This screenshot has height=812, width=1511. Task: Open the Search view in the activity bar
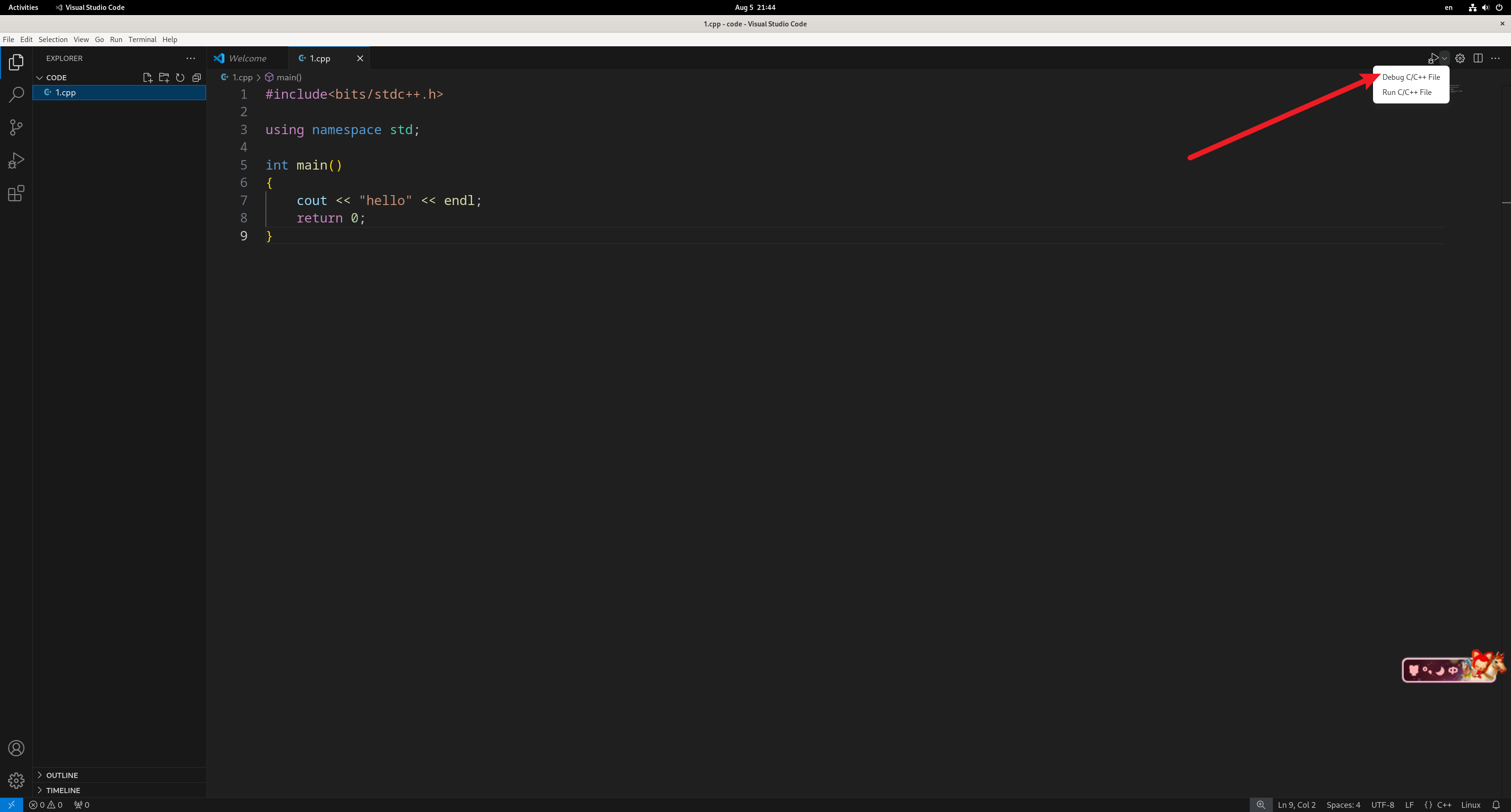coord(16,94)
